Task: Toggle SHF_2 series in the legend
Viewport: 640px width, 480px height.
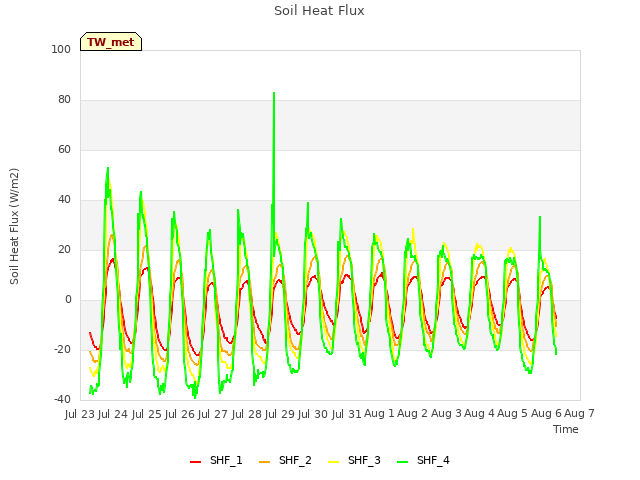Action: (285, 460)
